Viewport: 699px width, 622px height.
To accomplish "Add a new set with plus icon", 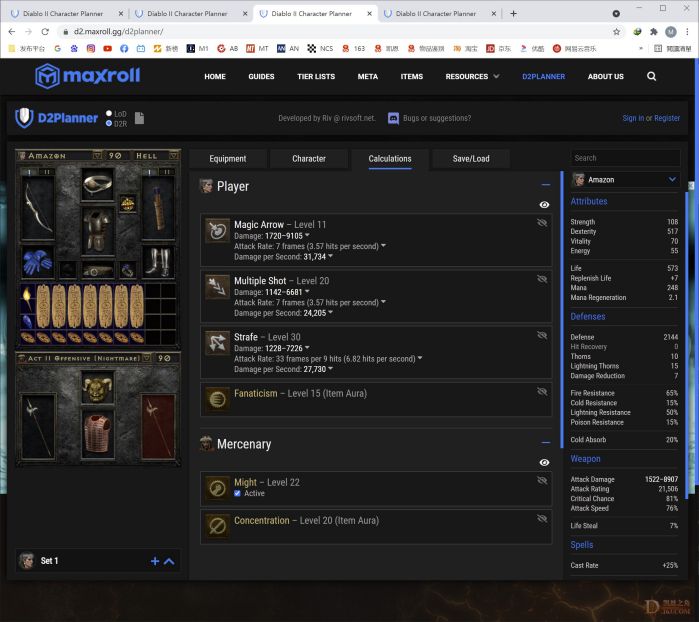I will pyautogui.click(x=155, y=561).
